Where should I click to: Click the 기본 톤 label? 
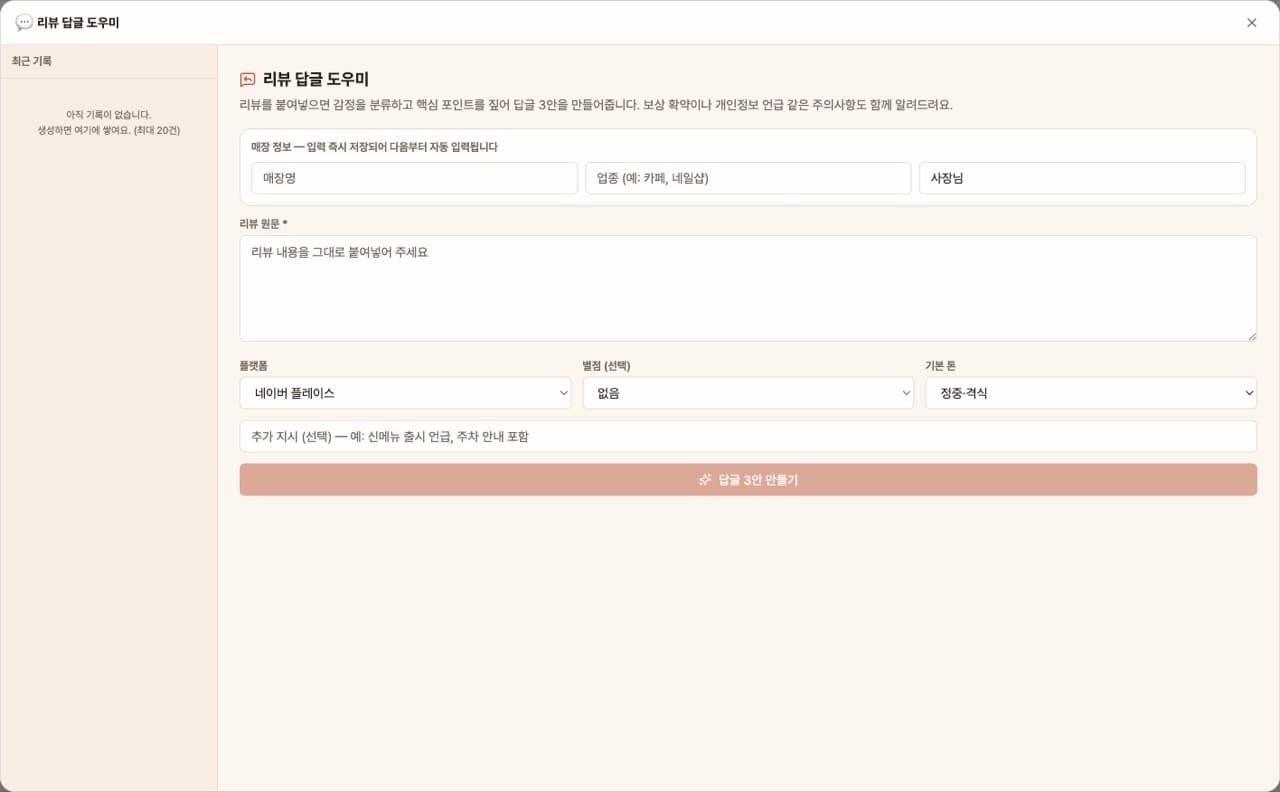tap(941, 366)
